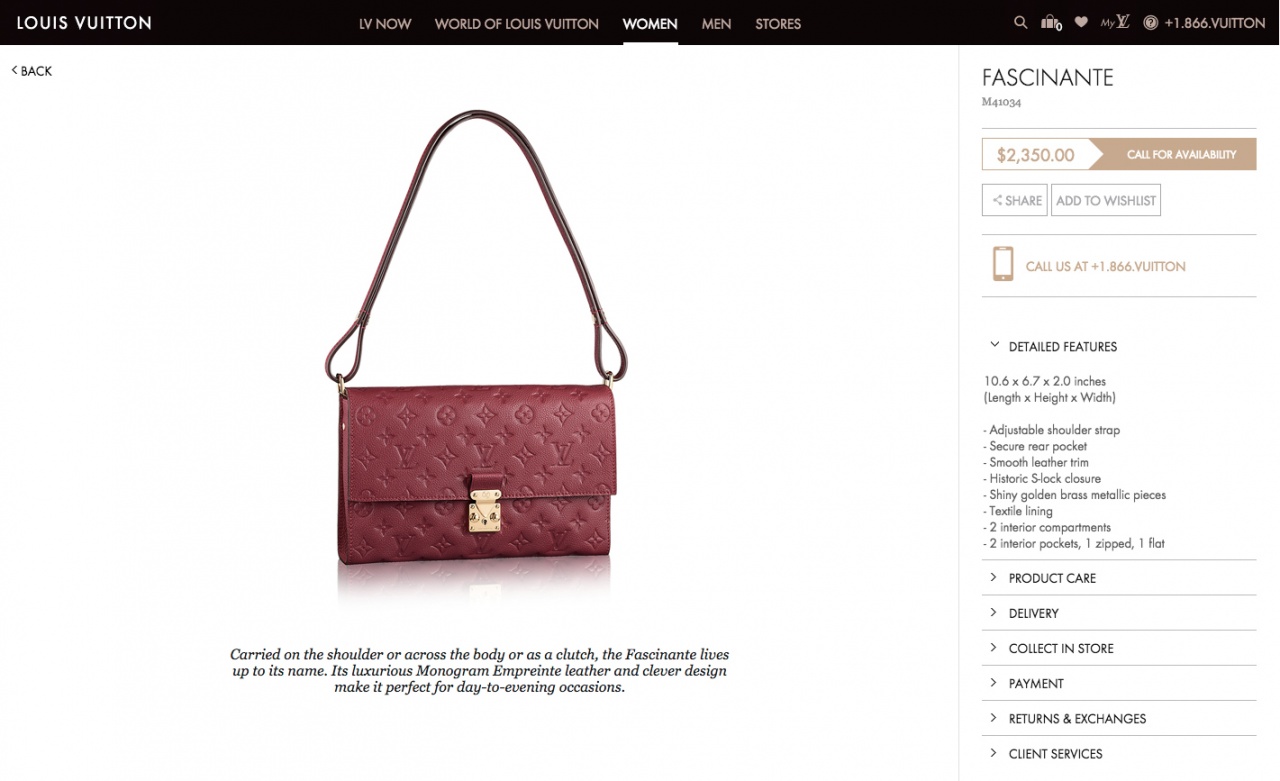The image size is (1280, 781).
Task: Click Add to Wishlist button
Action: click(x=1106, y=200)
